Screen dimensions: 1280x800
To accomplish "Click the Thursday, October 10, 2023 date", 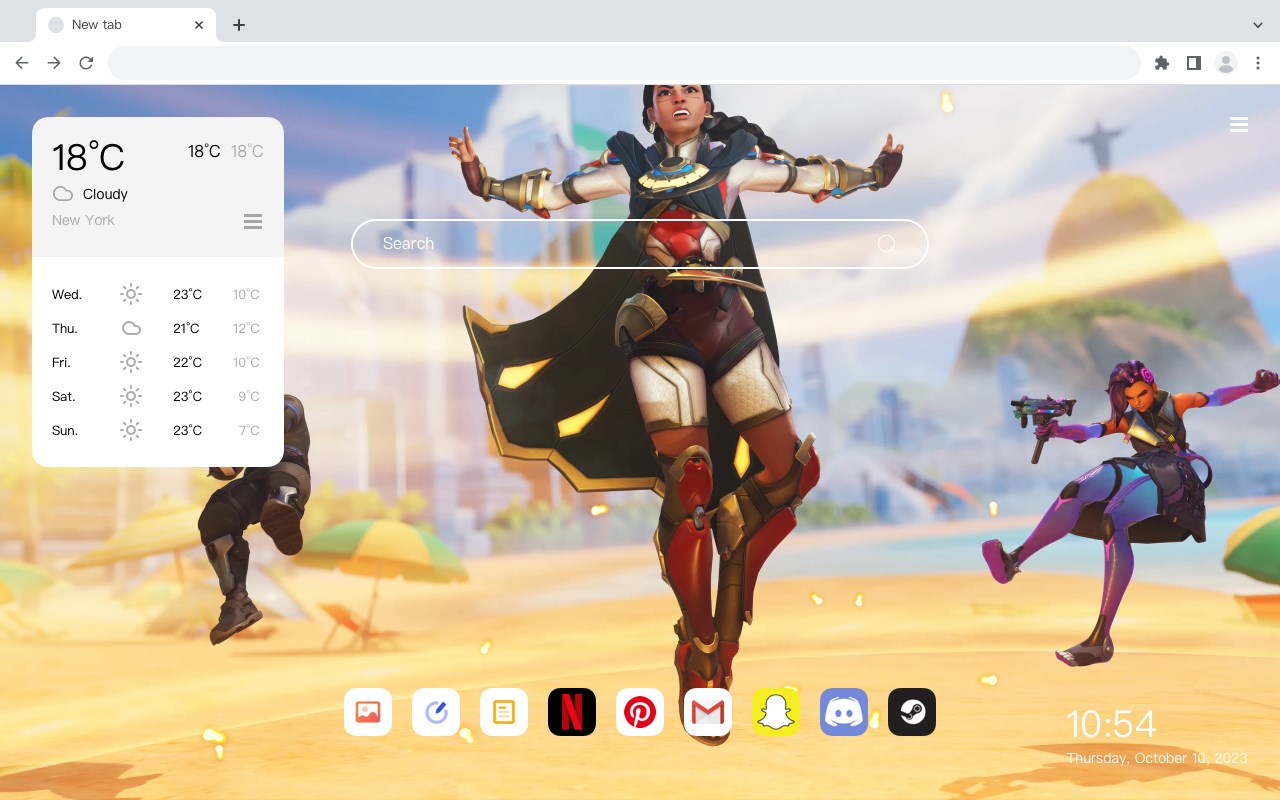I will [x=1157, y=758].
